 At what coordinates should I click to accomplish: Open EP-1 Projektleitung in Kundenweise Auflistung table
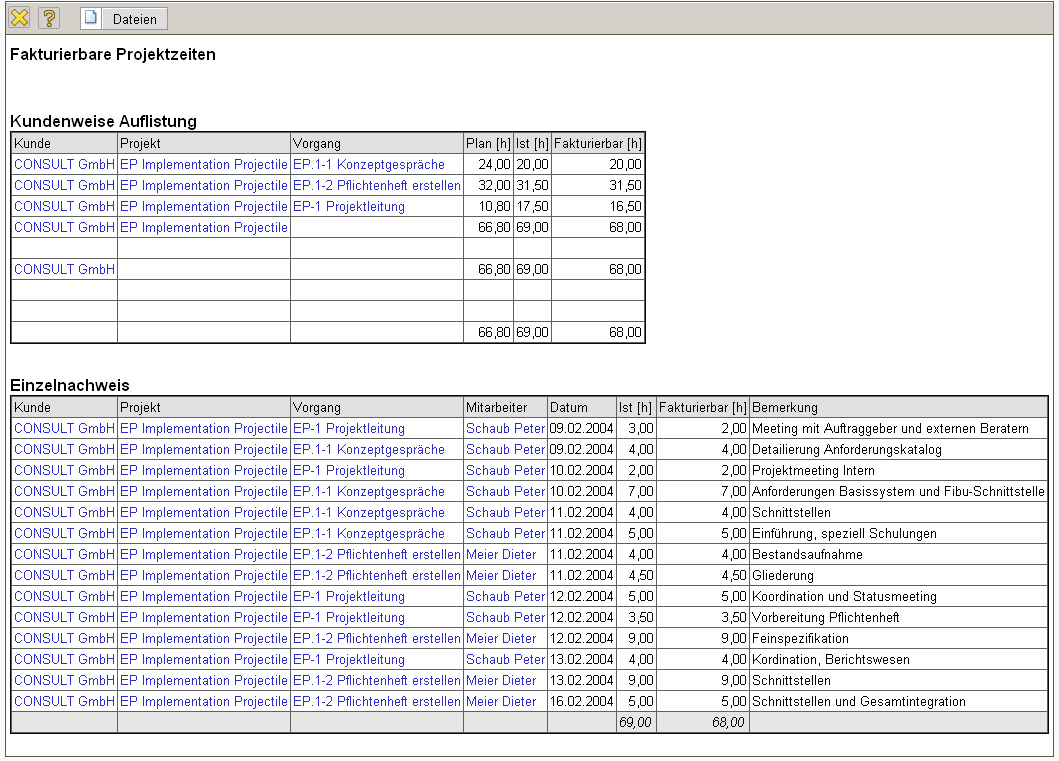(x=348, y=206)
